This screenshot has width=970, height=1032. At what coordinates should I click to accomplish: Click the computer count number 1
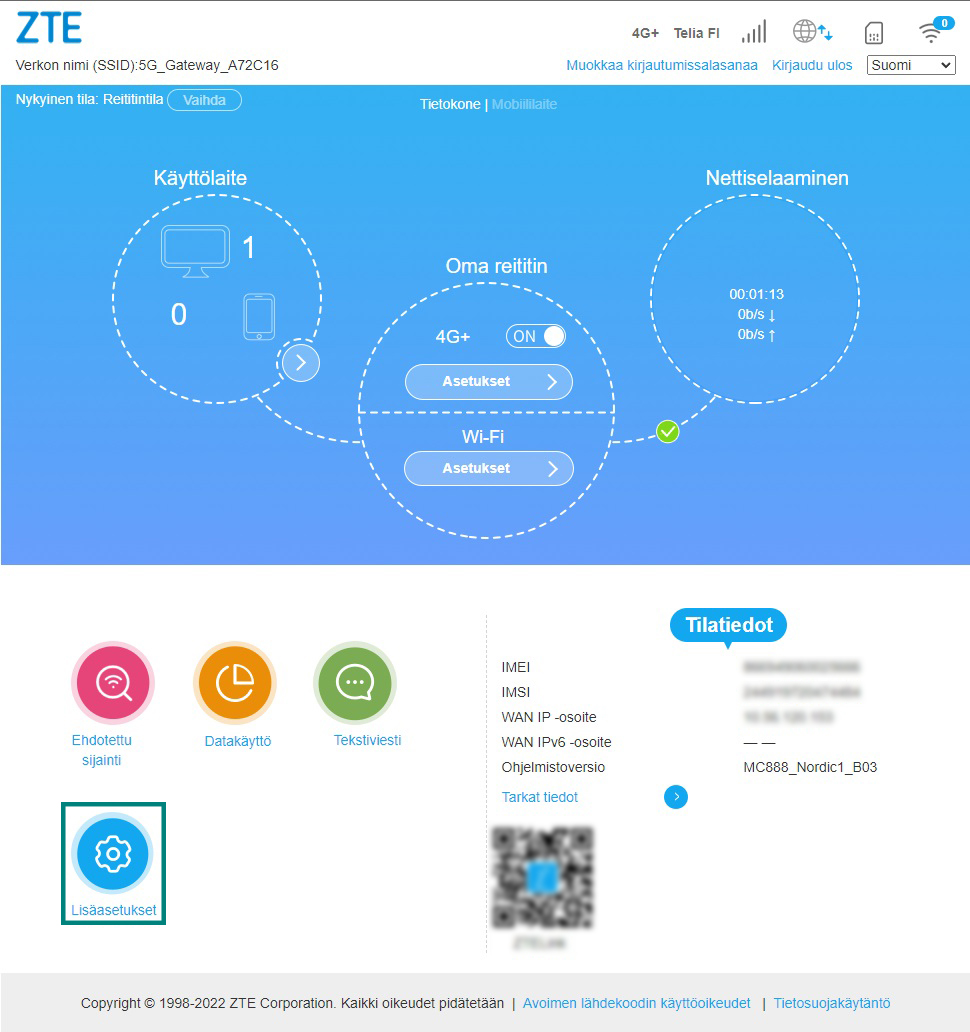249,248
